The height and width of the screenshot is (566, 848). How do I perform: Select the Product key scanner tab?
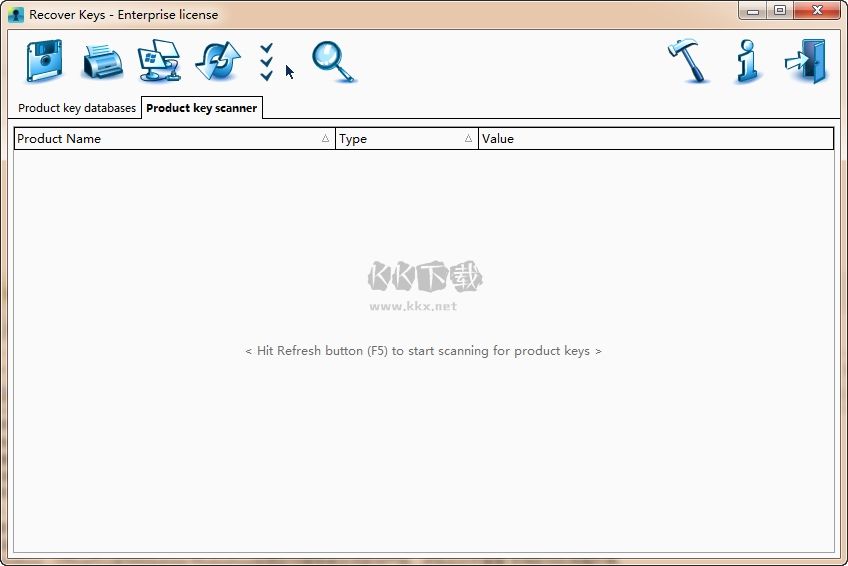coord(202,108)
